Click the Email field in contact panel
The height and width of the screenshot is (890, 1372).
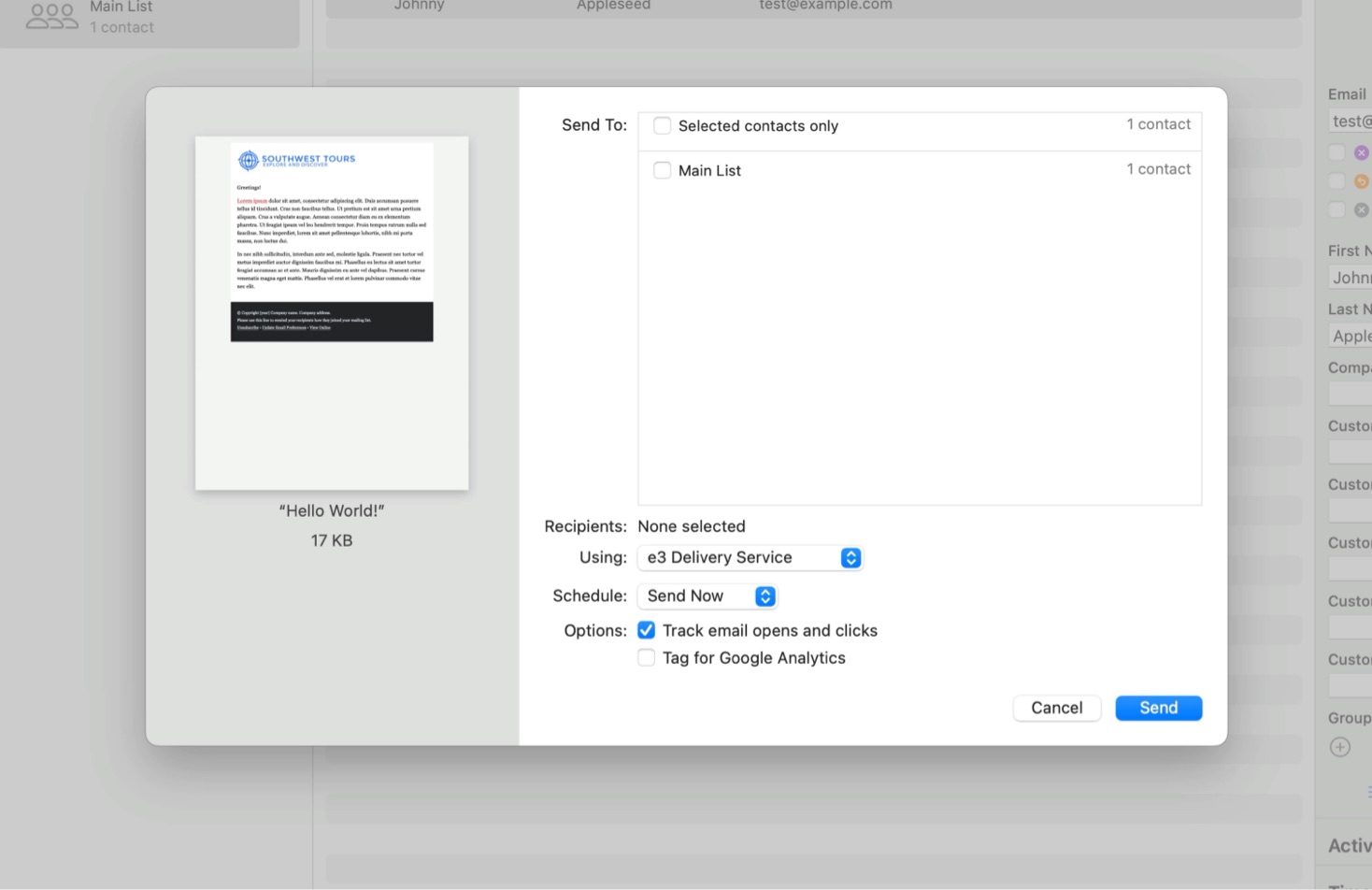pyautogui.click(x=1351, y=122)
